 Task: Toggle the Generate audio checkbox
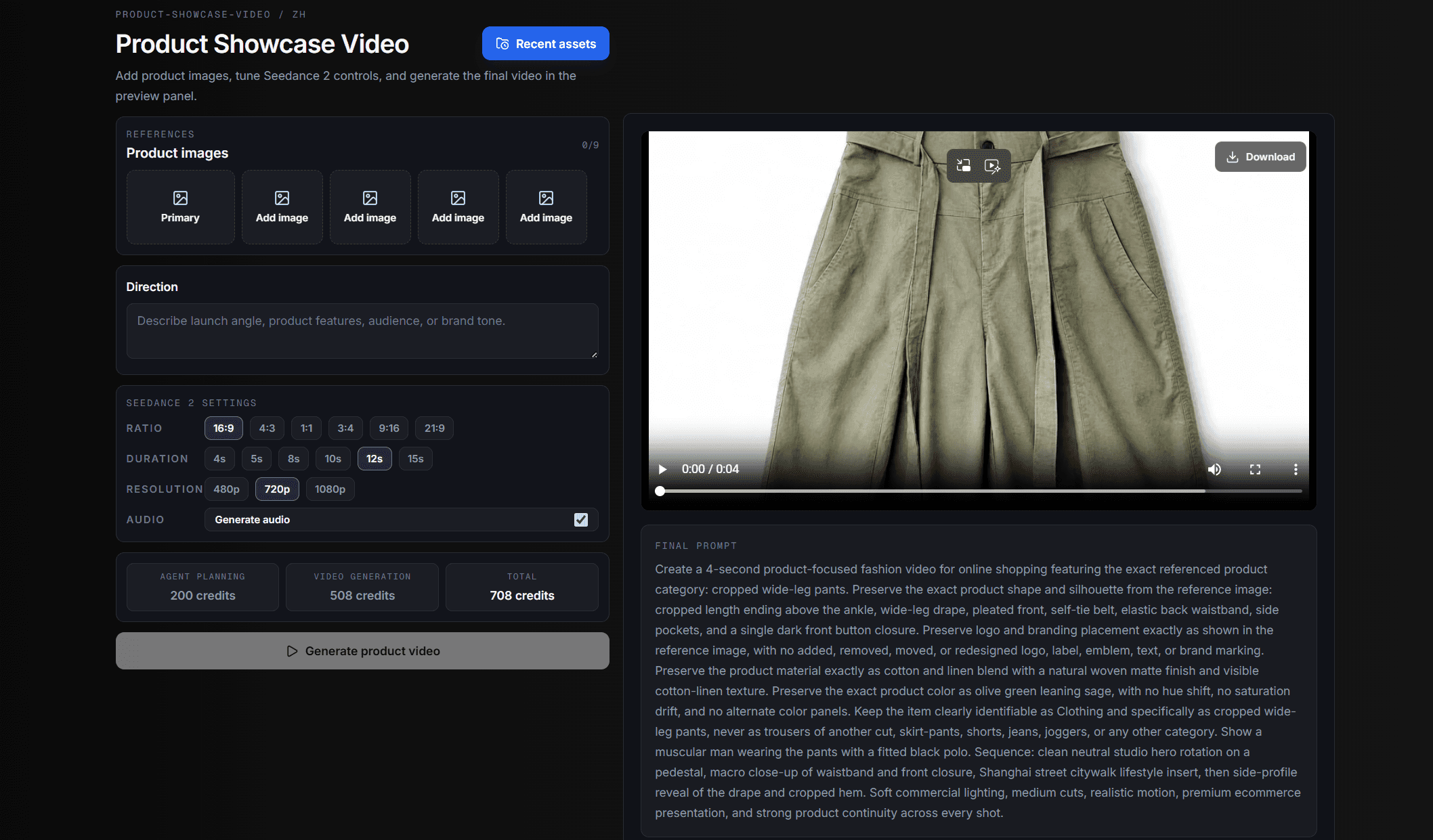click(581, 520)
